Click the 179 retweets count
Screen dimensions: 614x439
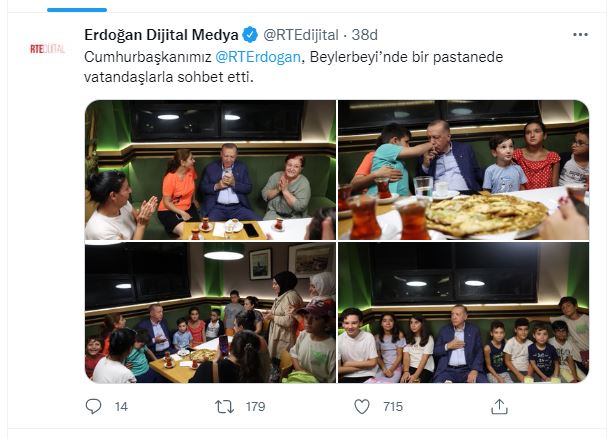click(255, 406)
